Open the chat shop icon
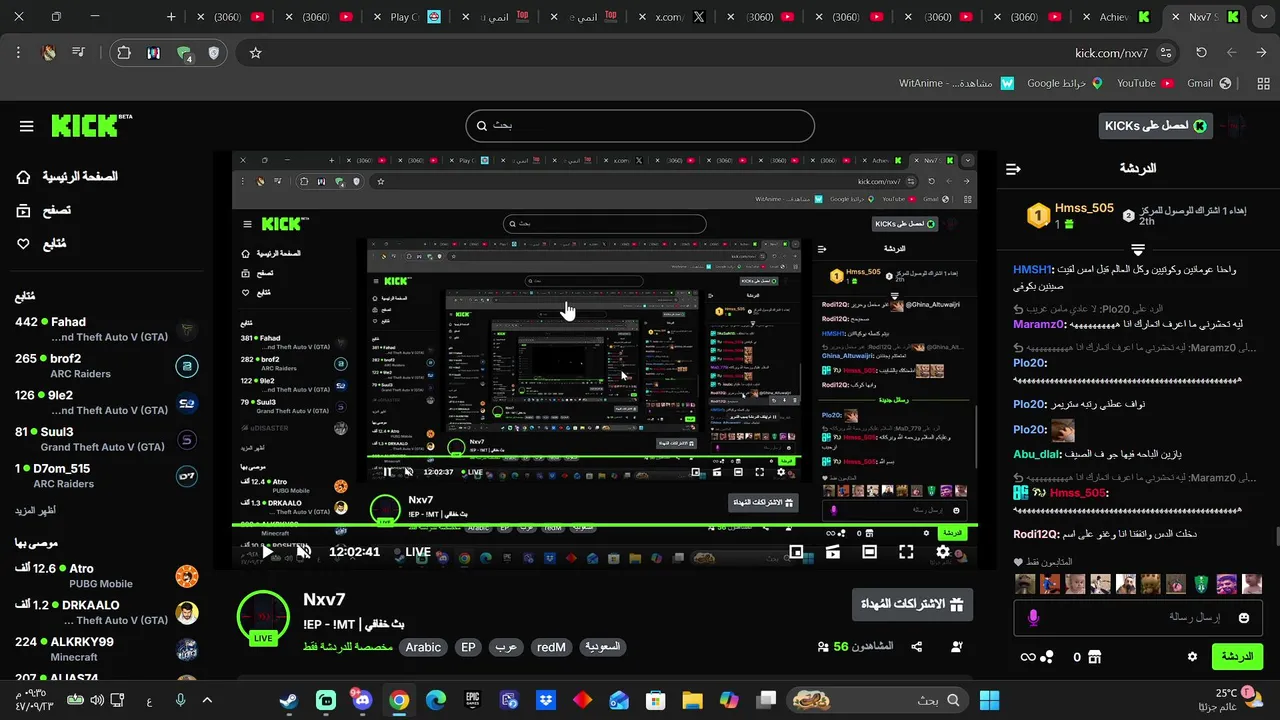This screenshot has width=1280, height=720. [1094, 657]
